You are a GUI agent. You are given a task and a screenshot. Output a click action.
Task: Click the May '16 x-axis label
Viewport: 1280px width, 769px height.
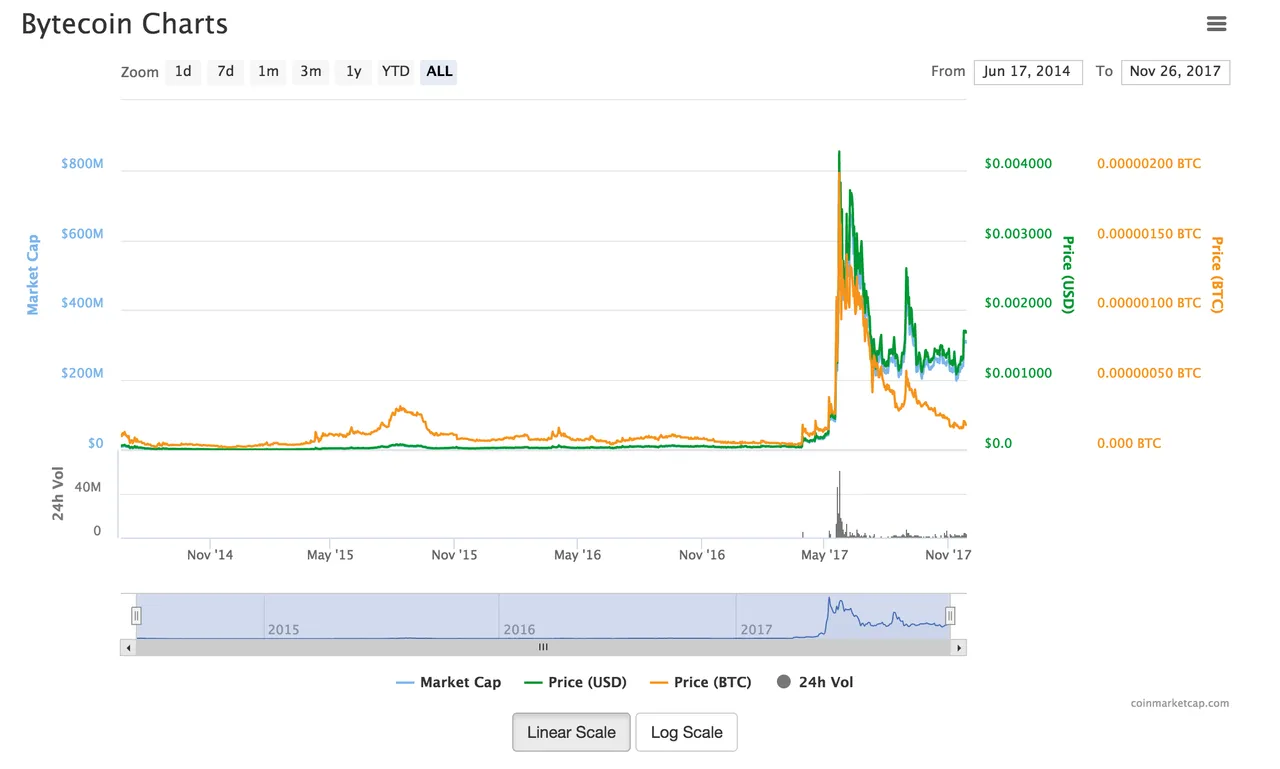click(577, 554)
